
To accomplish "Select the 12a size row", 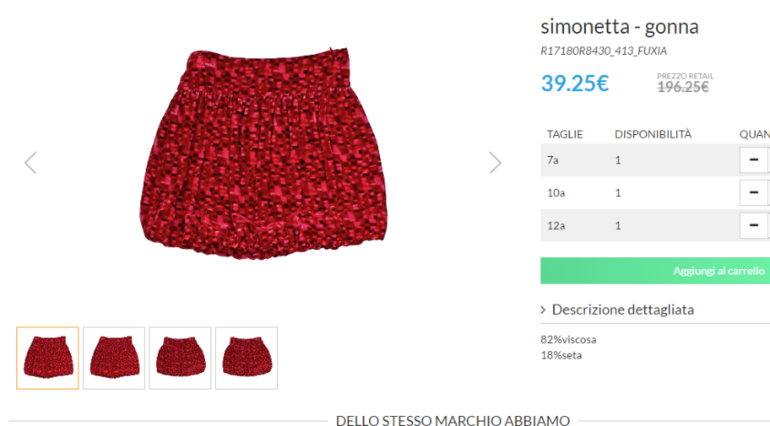I will click(655, 226).
